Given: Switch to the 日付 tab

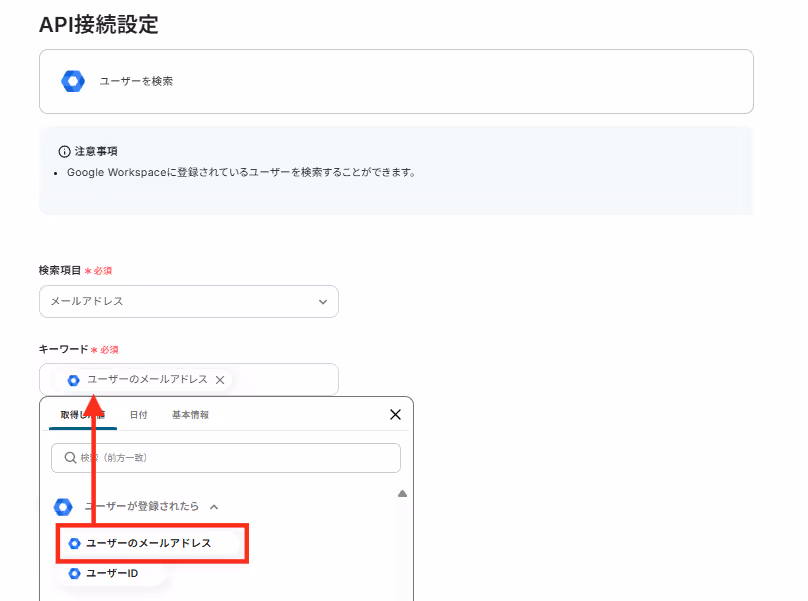Looking at the screenshot, I should [139, 415].
